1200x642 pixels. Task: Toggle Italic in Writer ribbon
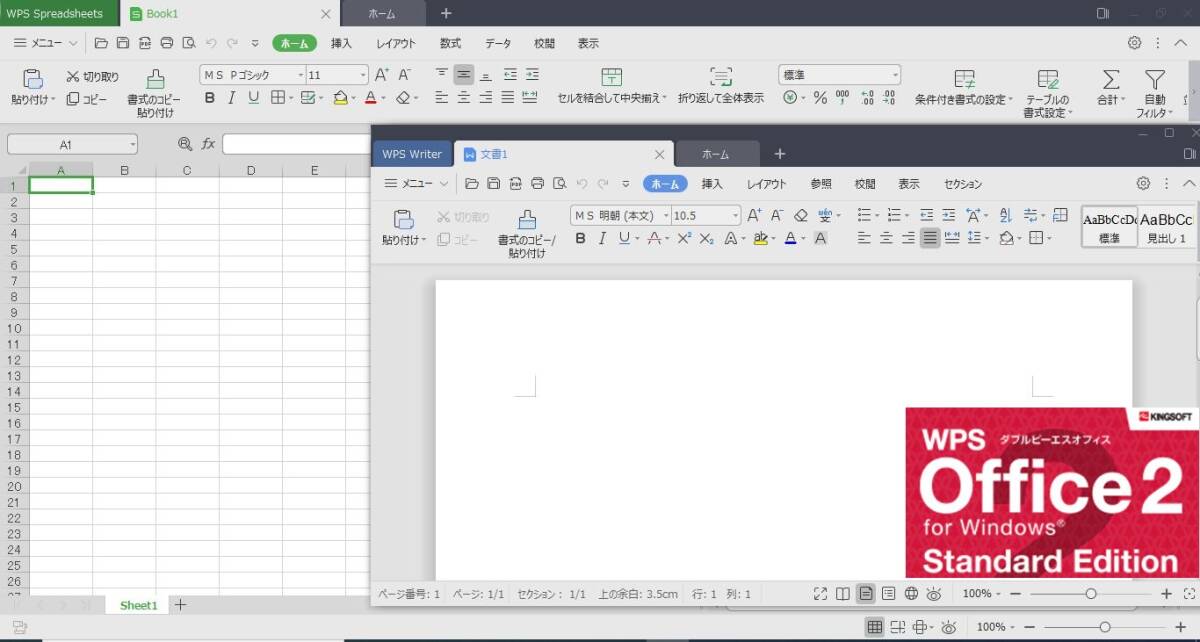pos(602,239)
